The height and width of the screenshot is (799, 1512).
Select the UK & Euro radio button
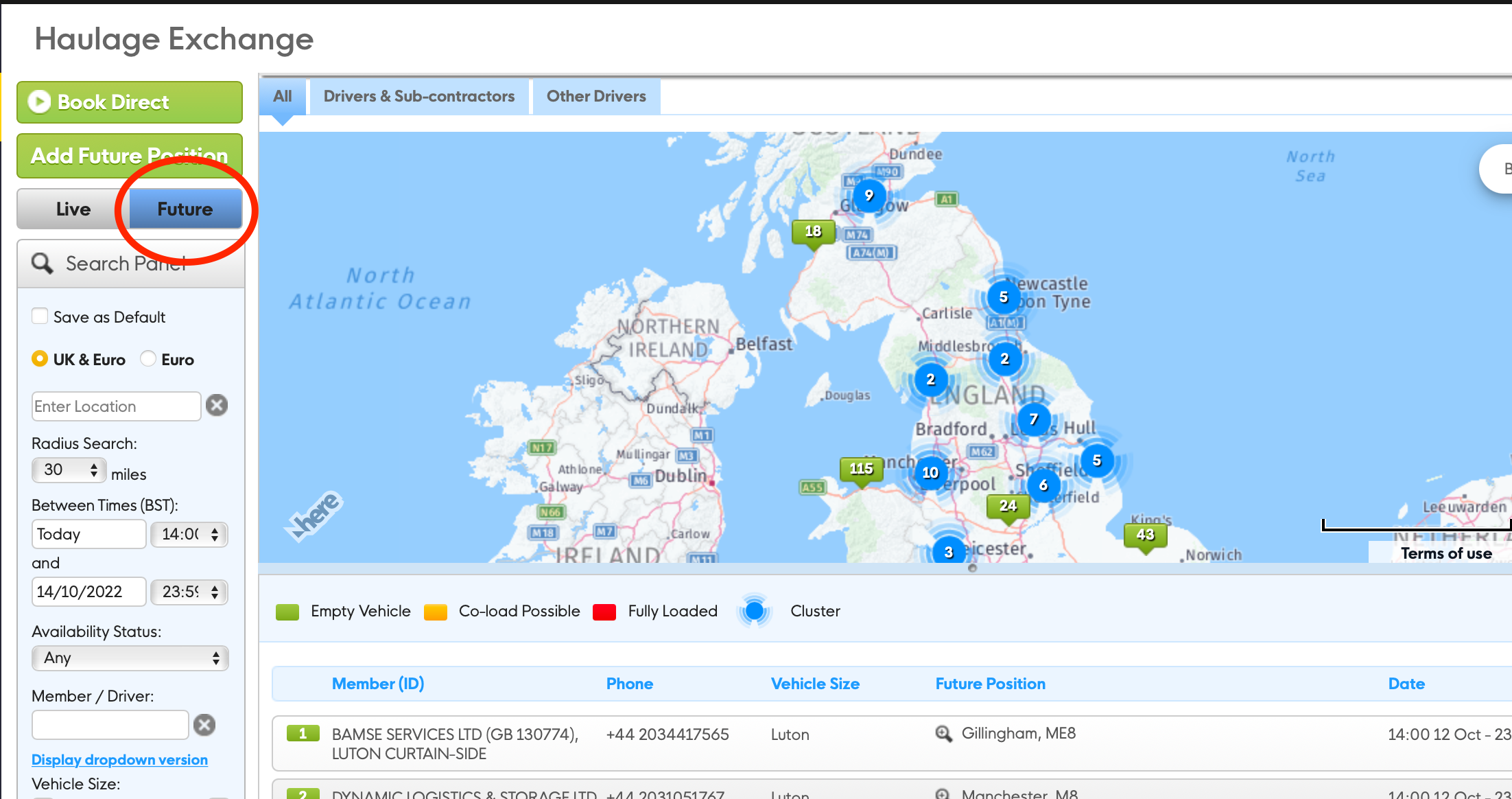tap(40, 358)
